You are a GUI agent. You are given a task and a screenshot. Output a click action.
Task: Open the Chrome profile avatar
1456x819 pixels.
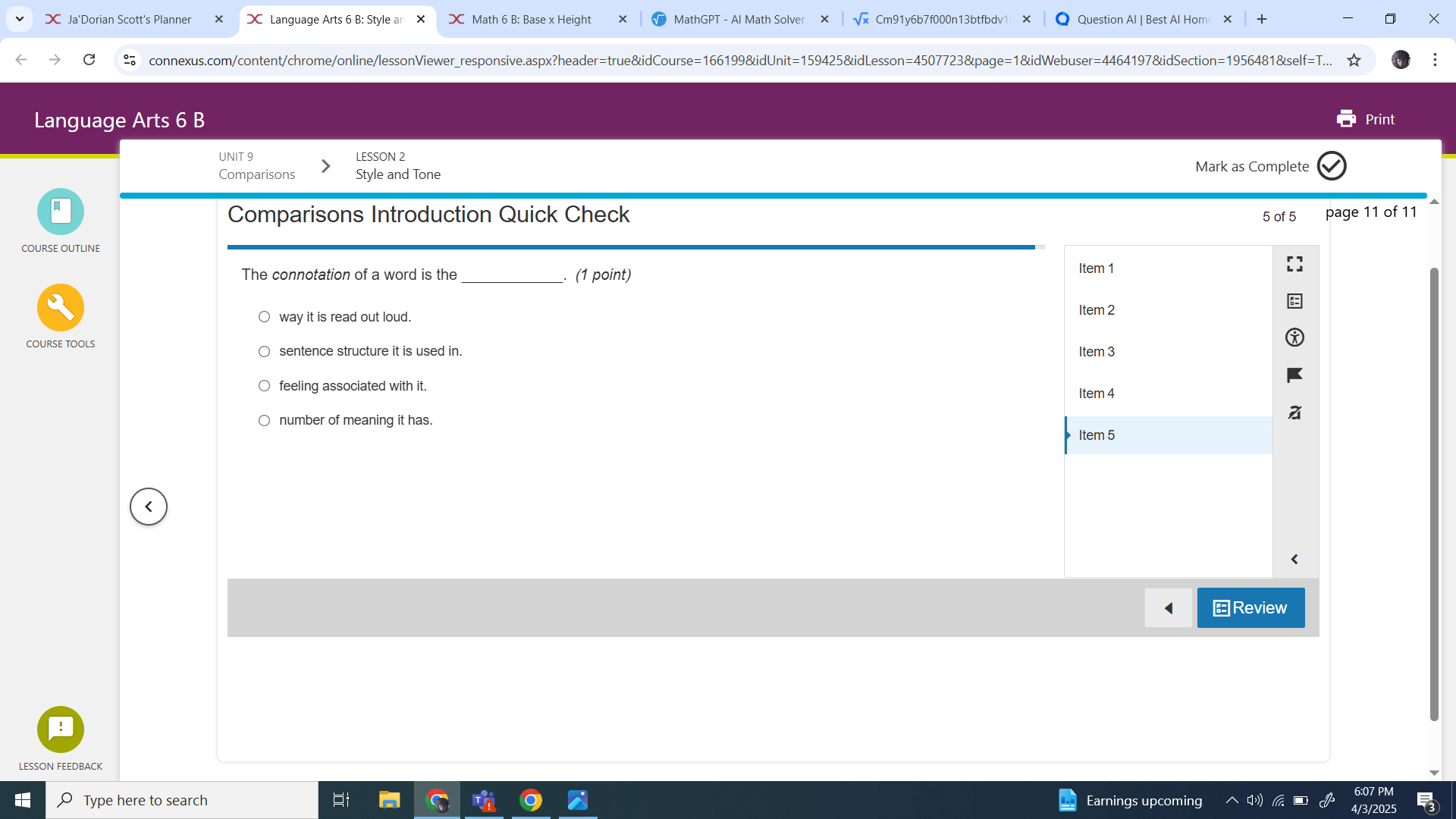(x=1401, y=60)
